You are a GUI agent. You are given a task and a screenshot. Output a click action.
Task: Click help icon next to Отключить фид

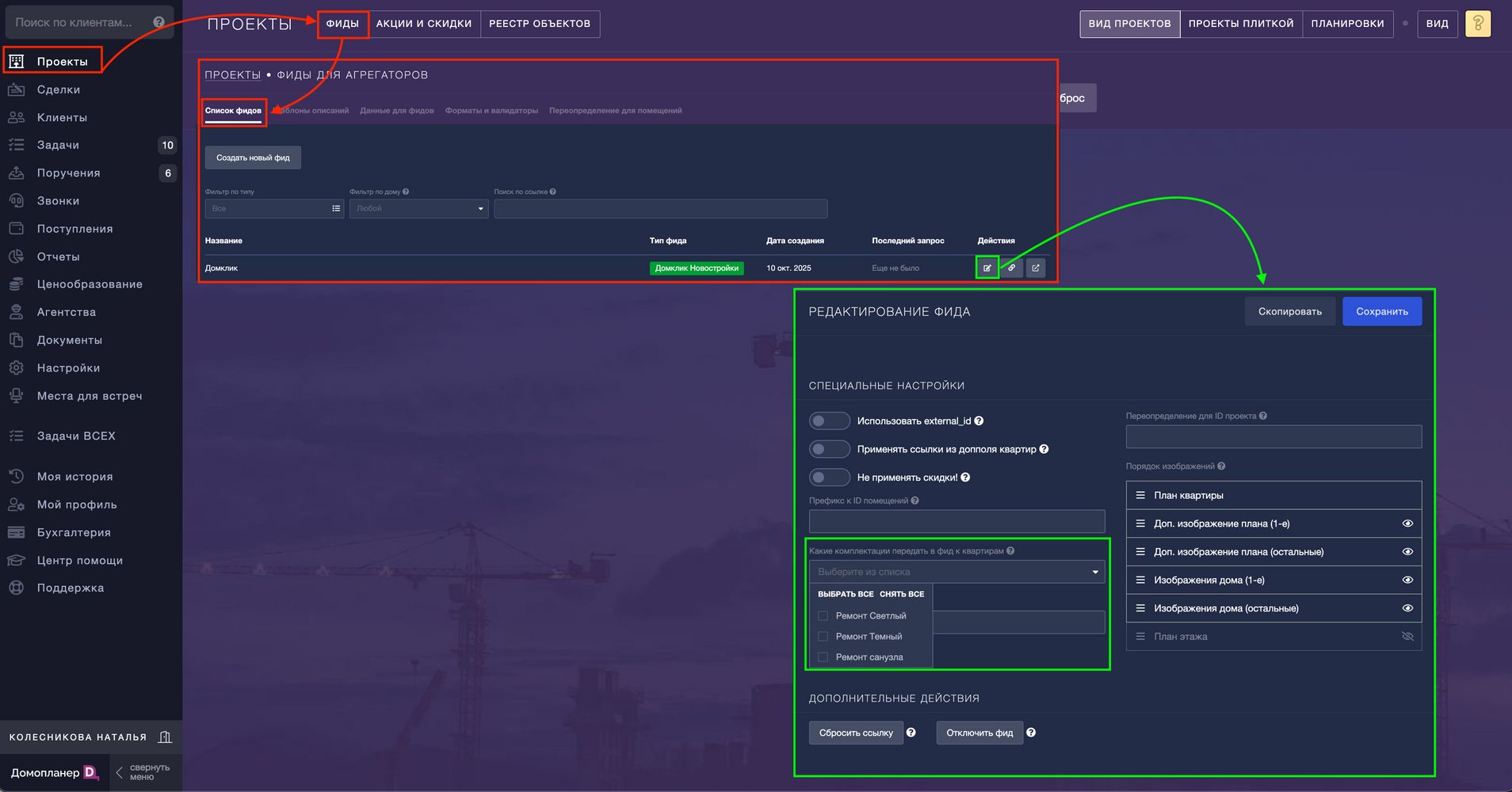click(1031, 733)
